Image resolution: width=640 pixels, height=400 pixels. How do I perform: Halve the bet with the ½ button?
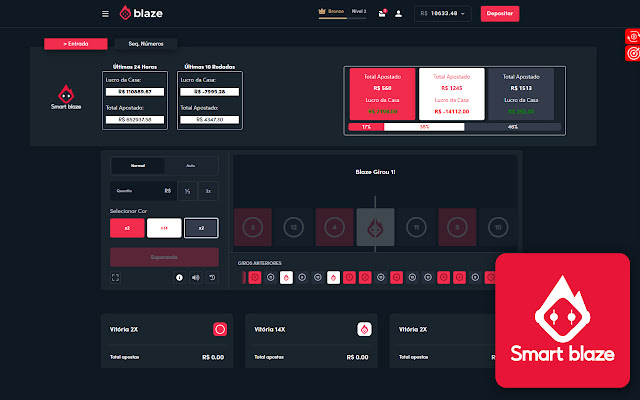point(187,191)
